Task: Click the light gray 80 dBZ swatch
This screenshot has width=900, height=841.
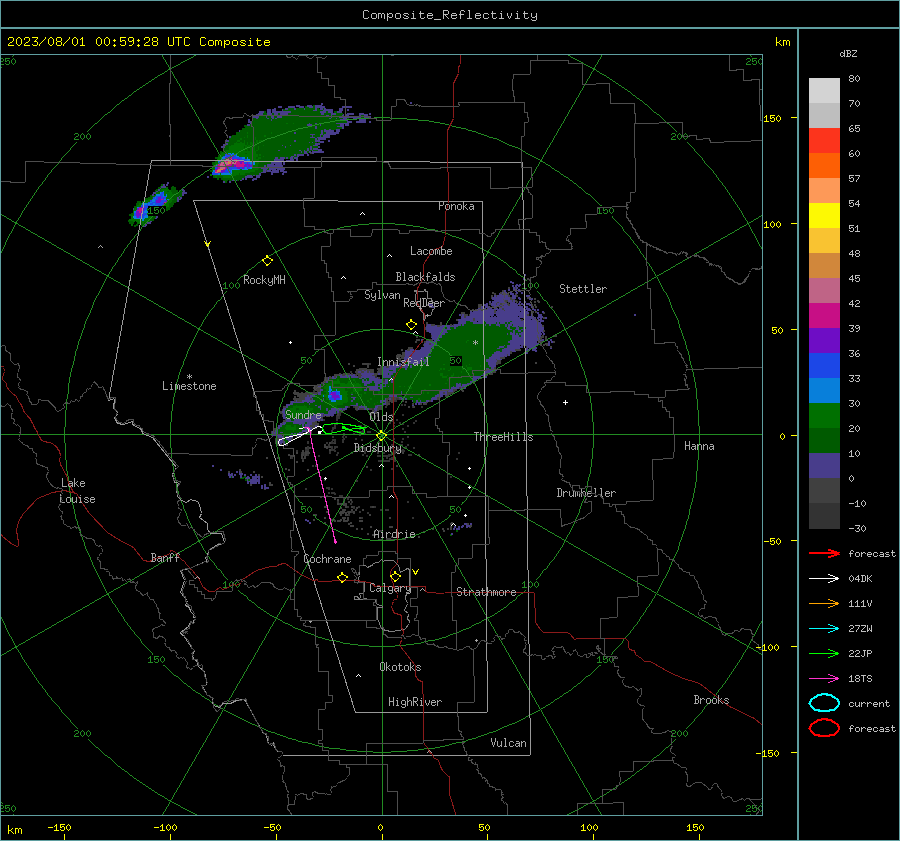Action: (824, 90)
